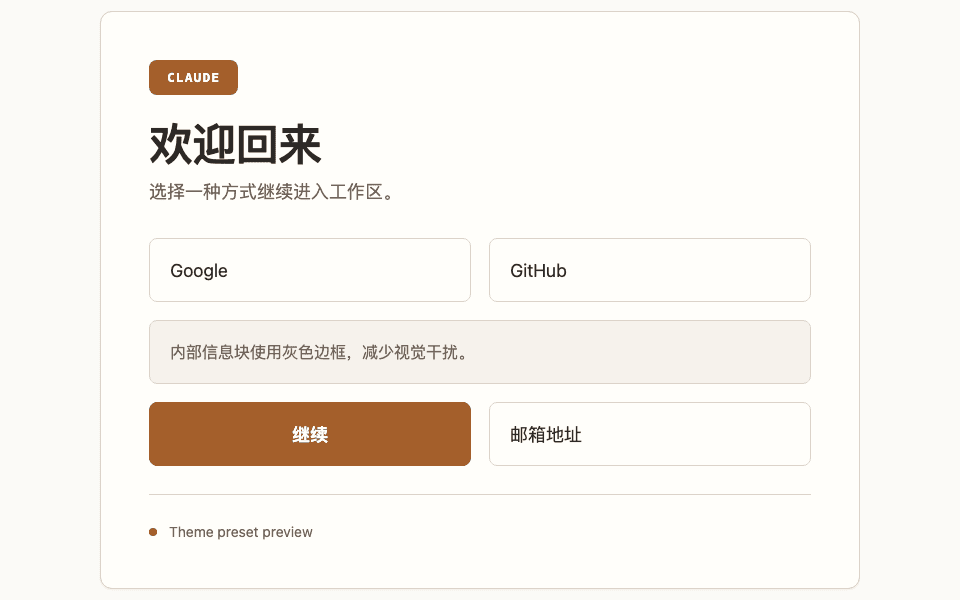Choose the GitHub sign-in option
This screenshot has width=960, height=600.
tap(650, 270)
